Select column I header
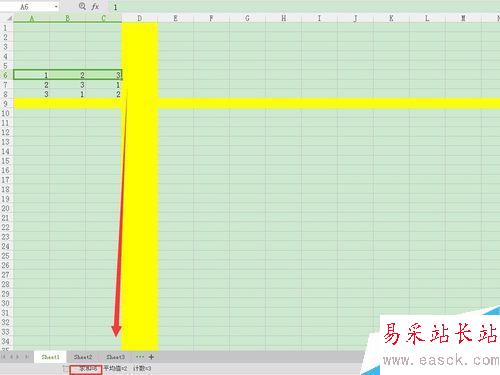The image size is (500, 375). click(x=320, y=18)
